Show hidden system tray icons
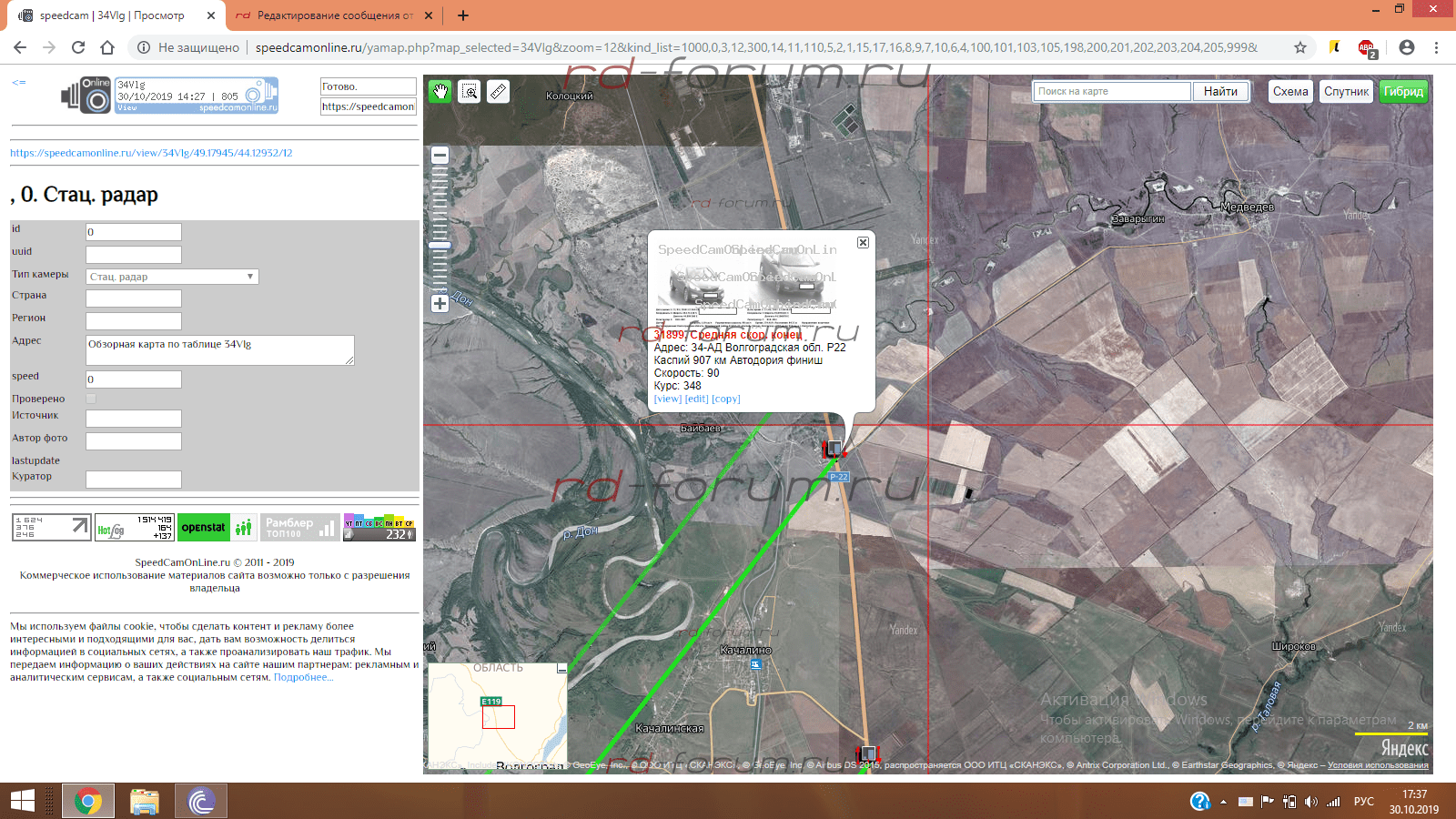1456x819 pixels. 1224,802
